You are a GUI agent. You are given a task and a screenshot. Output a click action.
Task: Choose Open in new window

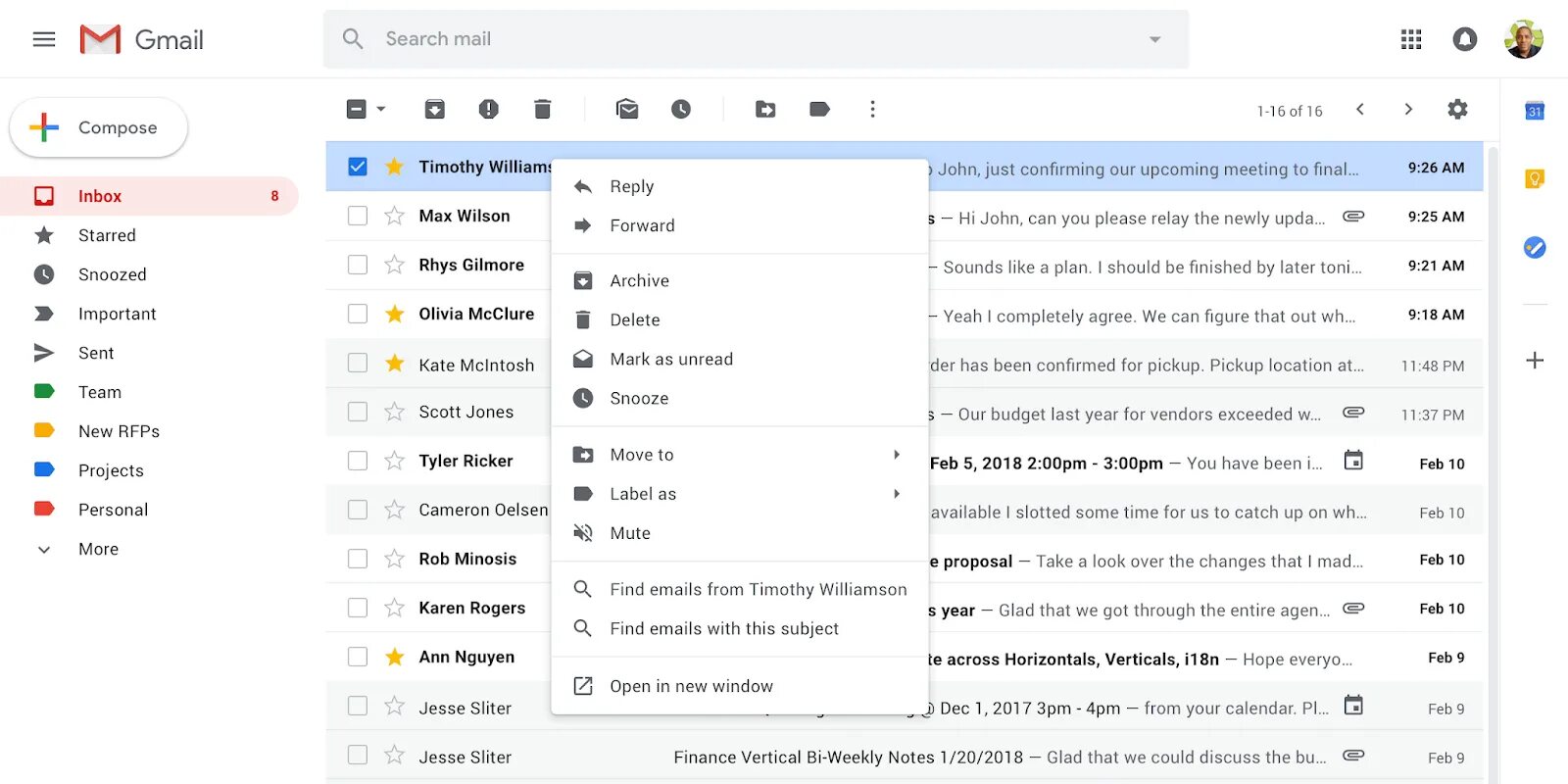point(740,686)
